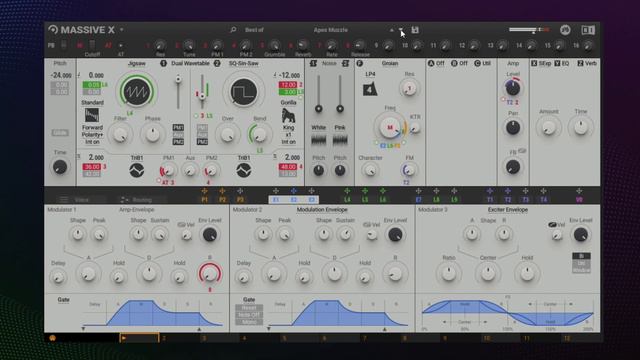The height and width of the screenshot is (360, 640).
Task: Click the Cutoff macro knob labeled Res
Action: coord(160,45)
